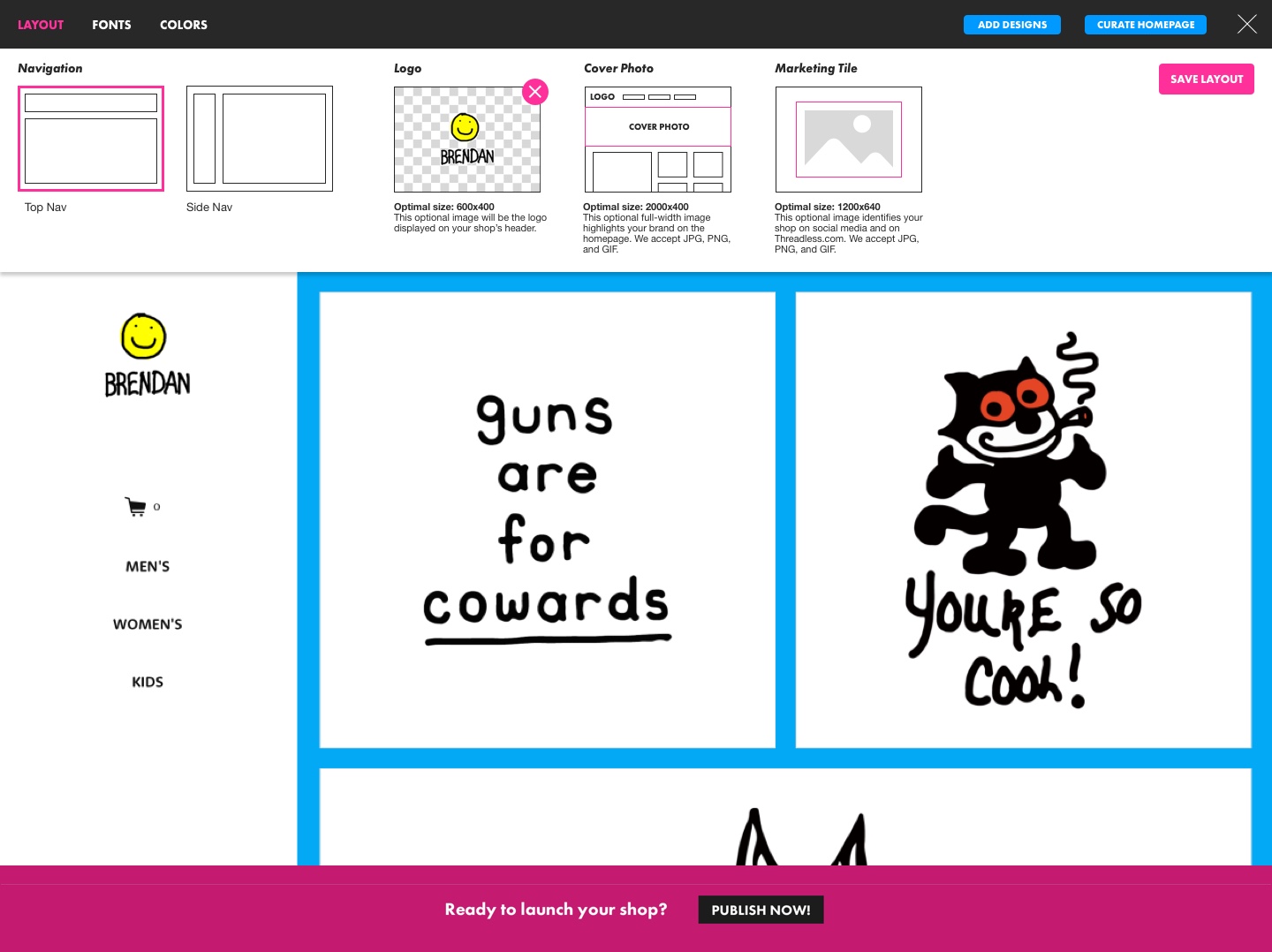The width and height of the screenshot is (1272, 952).
Task: Remove the logo with the pink X icon
Action: pyautogui.click(x=535, y=92)
